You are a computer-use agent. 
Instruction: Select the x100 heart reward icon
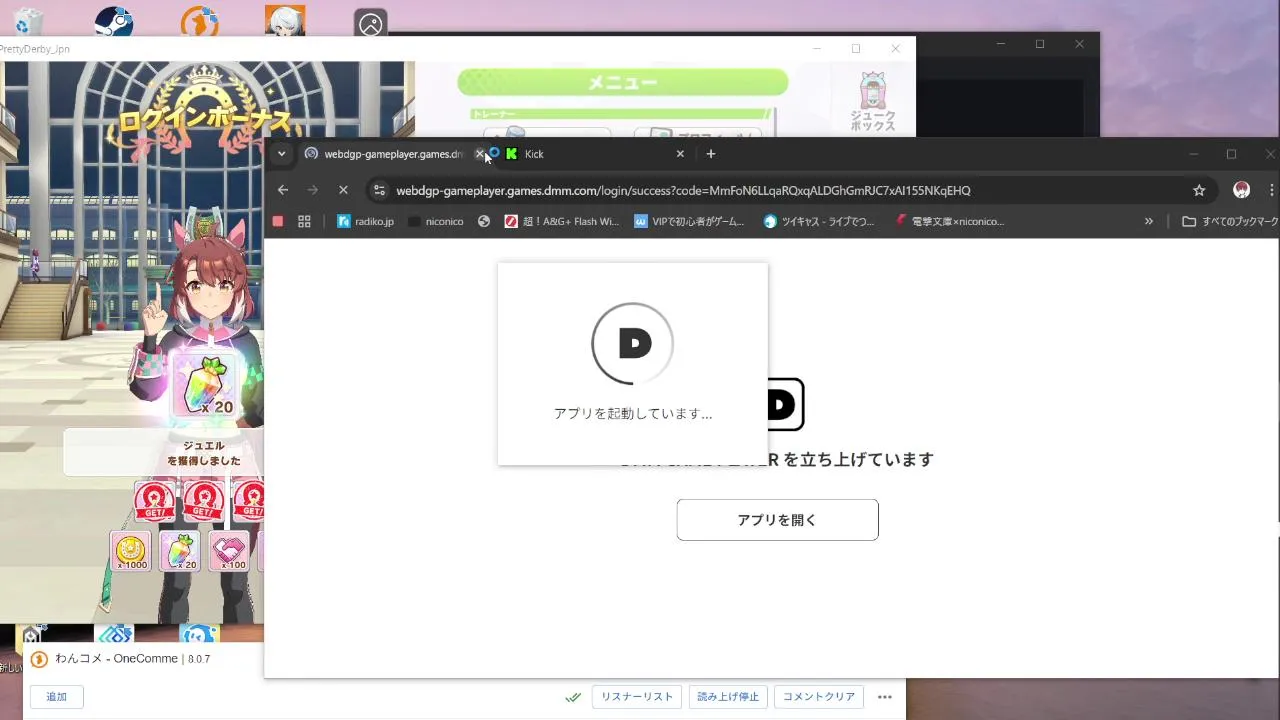click(x=229, y=551)
